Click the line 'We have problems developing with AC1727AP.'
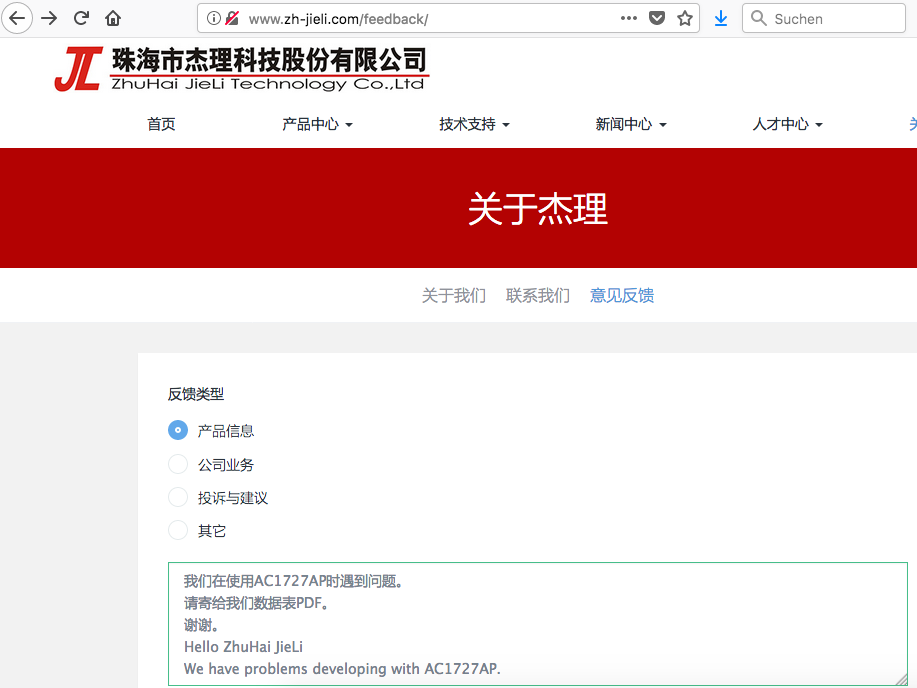This screenshot has width=917, height=688. point(342,669)
